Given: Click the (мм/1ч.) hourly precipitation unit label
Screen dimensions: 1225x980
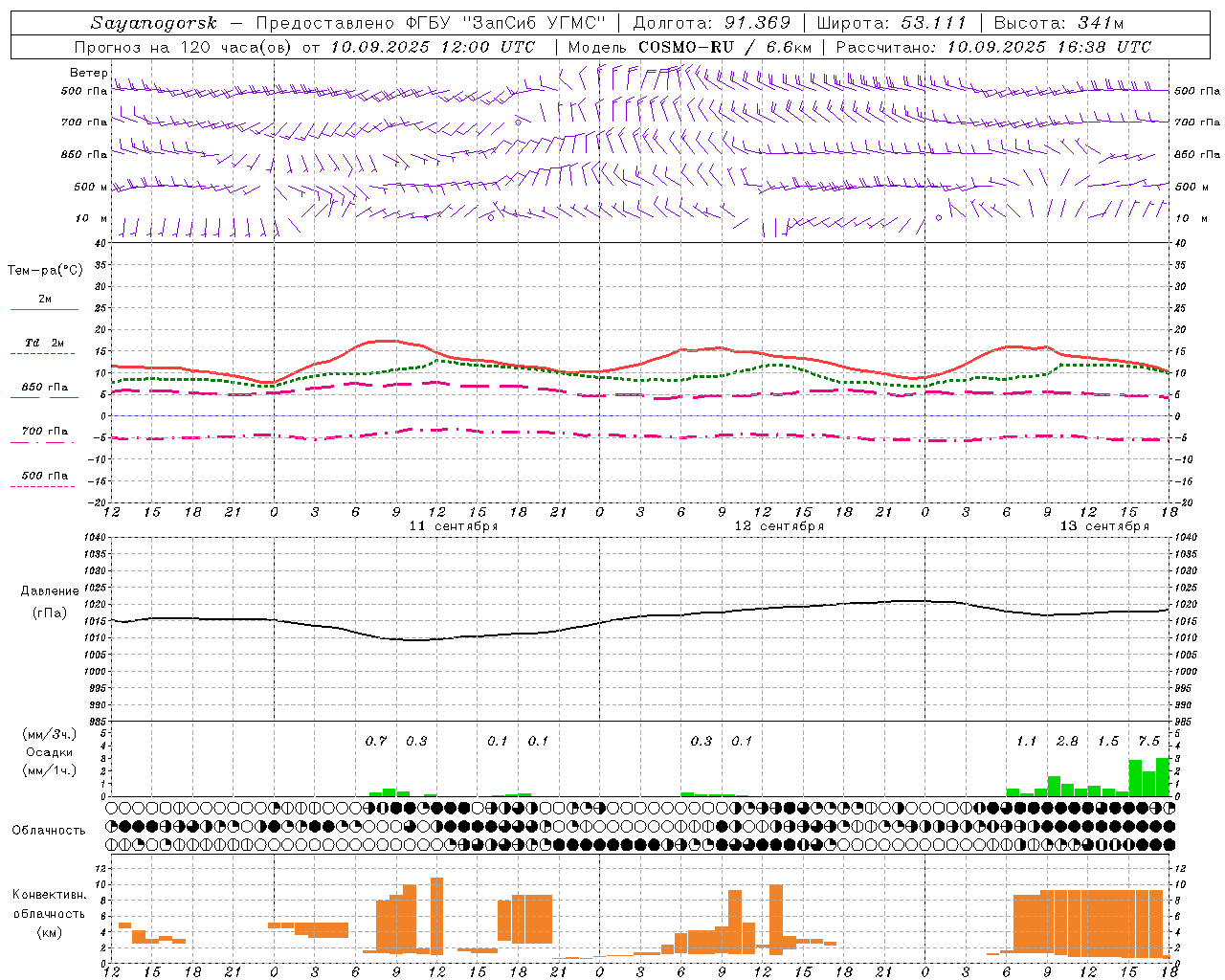Looking at the screenshot, I should pyautogui.click(x=49, y=770).
